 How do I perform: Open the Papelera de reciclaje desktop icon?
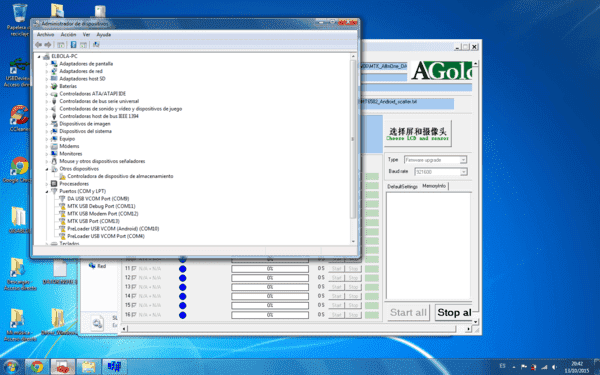coord(19,20)
